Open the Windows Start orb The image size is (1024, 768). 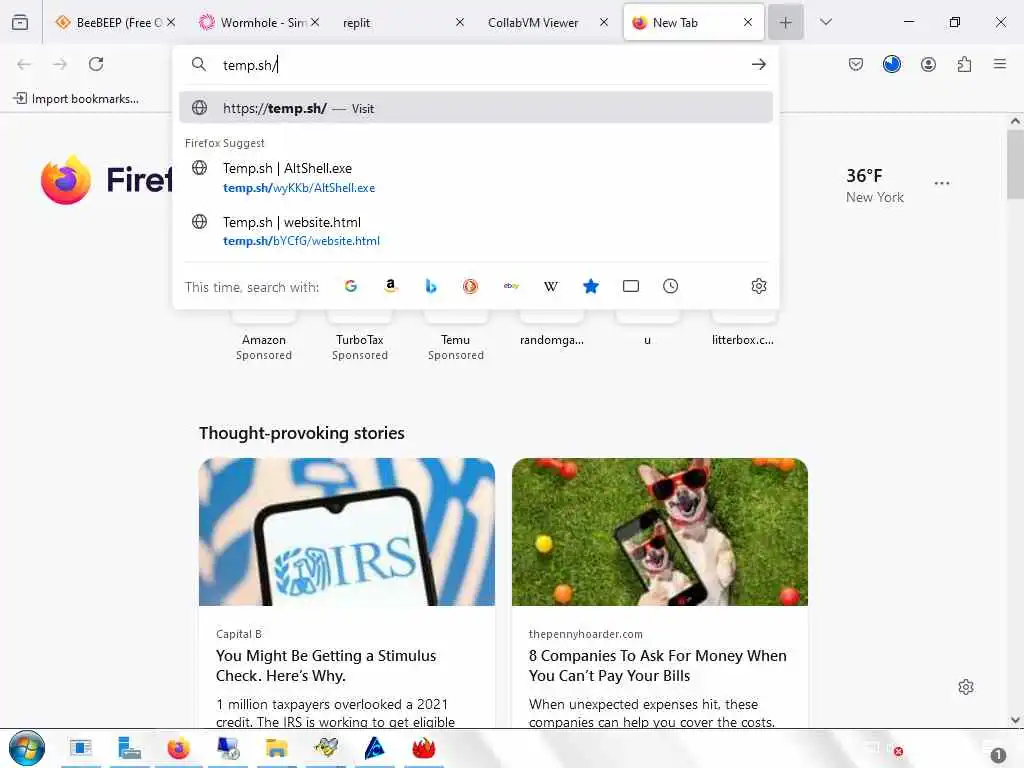tap(27, 748)
